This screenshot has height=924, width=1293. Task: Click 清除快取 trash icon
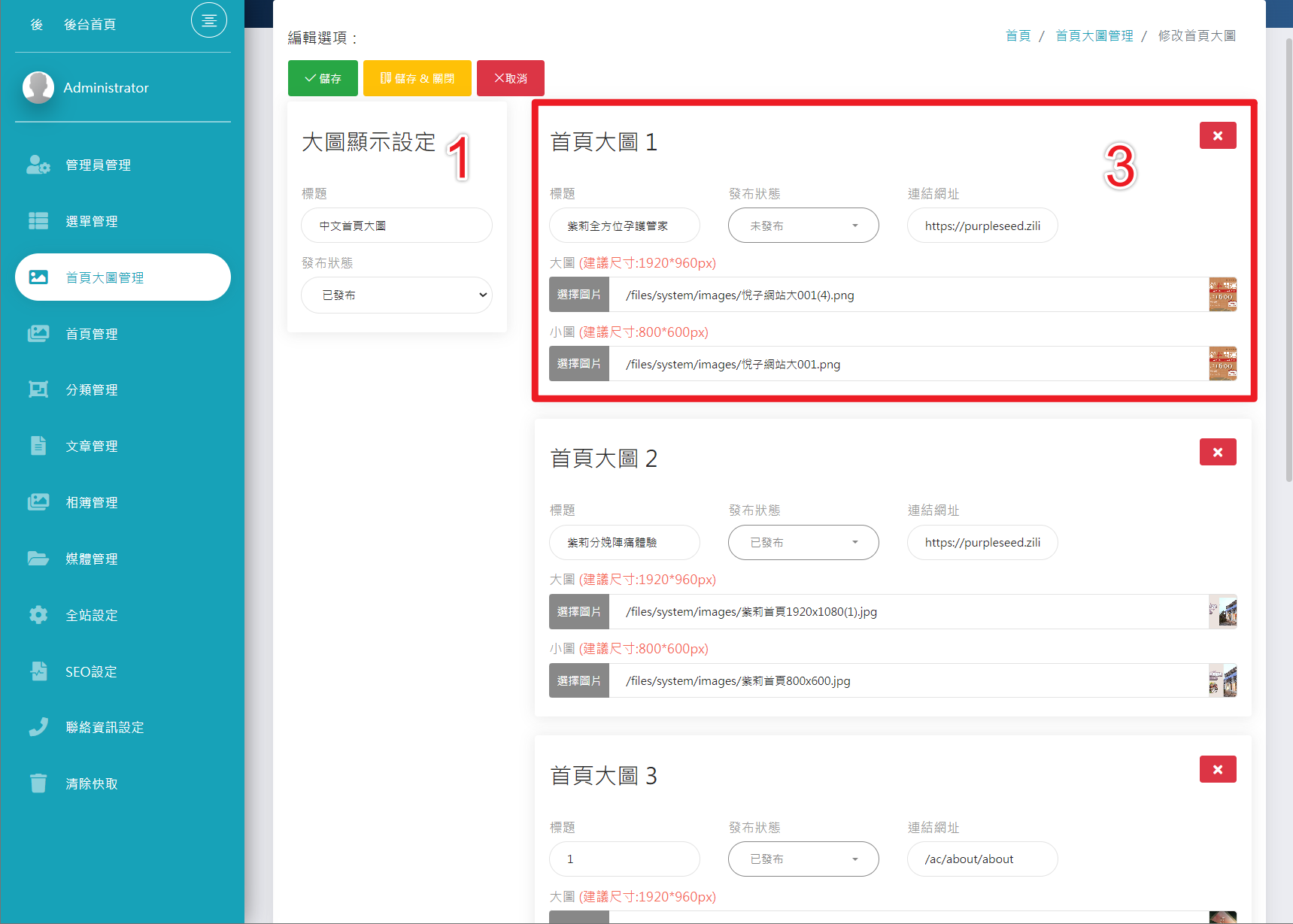[38, 783]
